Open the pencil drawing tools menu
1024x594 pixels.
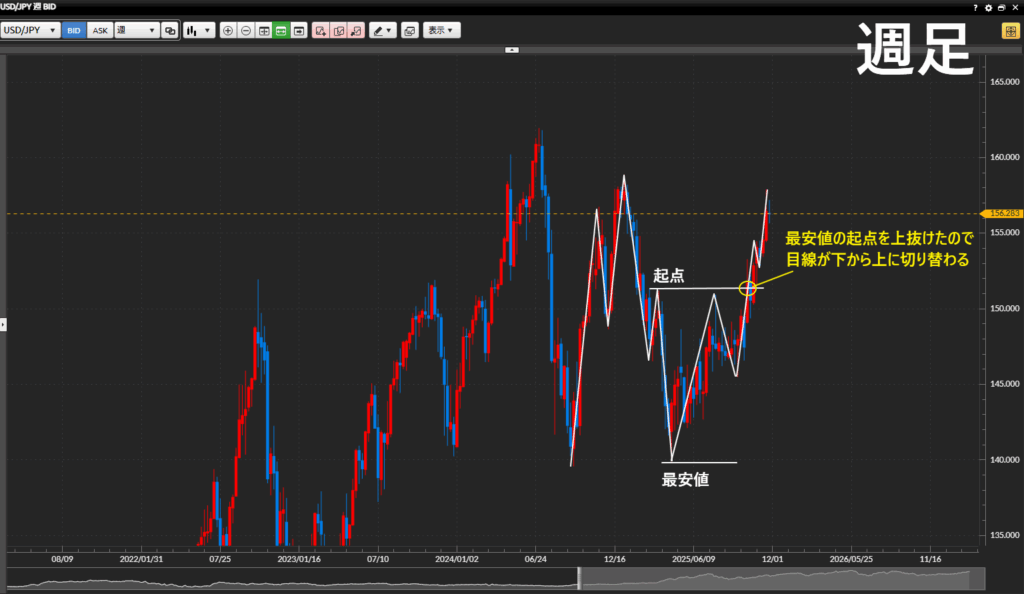[382, 31]
